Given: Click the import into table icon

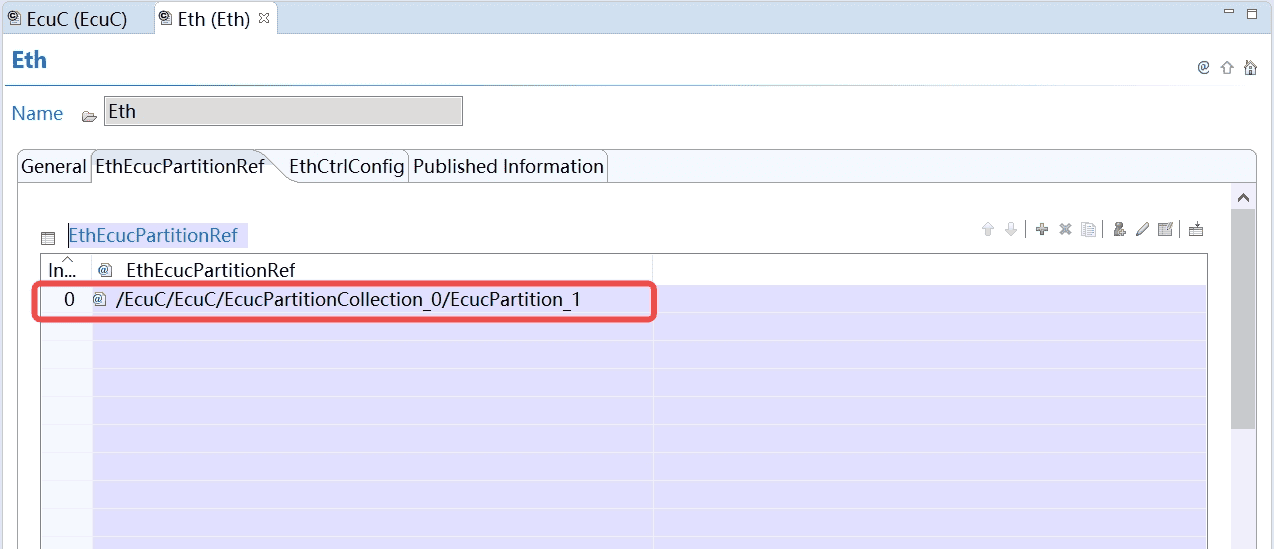Looking at the screenshot, I should pos(1196,229).
